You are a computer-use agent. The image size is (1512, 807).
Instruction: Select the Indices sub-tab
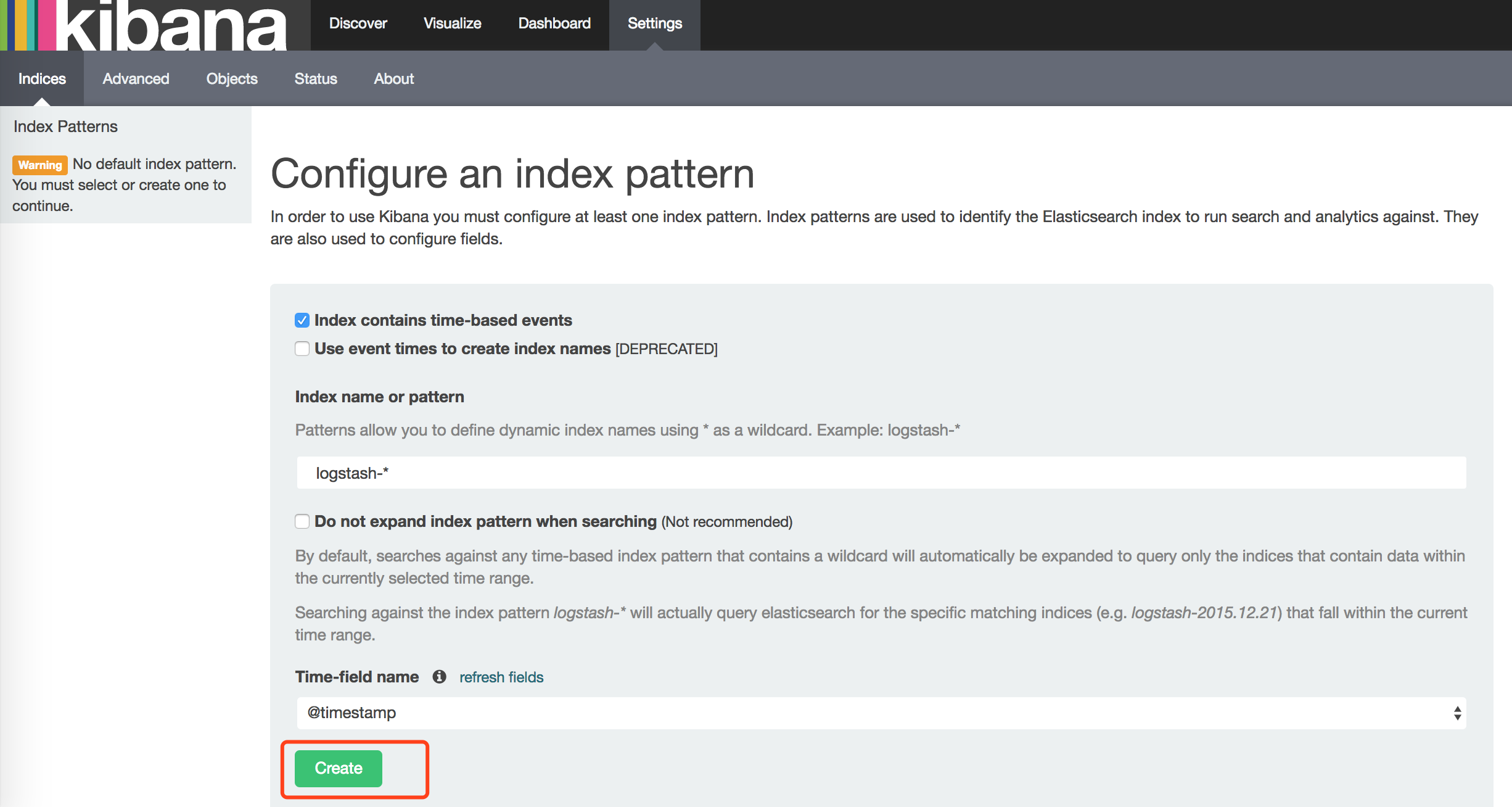click(42, 79)
